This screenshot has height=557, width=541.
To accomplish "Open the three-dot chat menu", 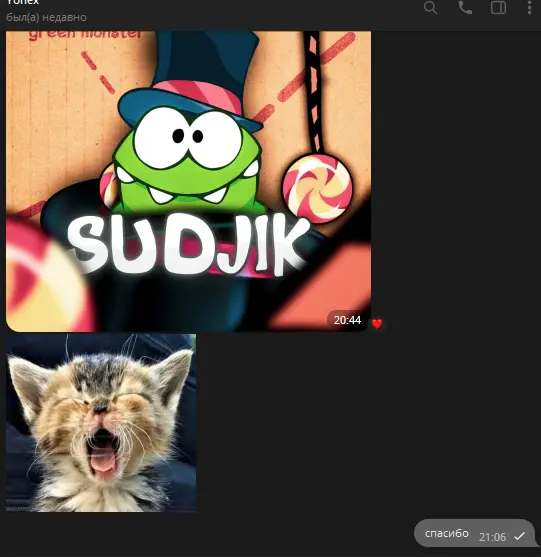I will click(x=529, y=7).
